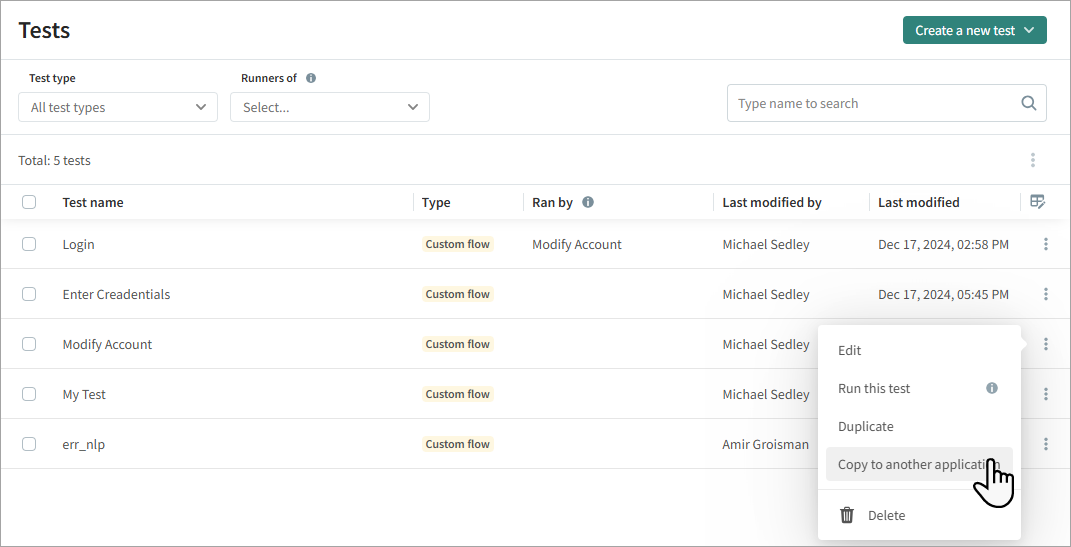
Task: Click info icon next to Runners of
Action: (311, 78)
